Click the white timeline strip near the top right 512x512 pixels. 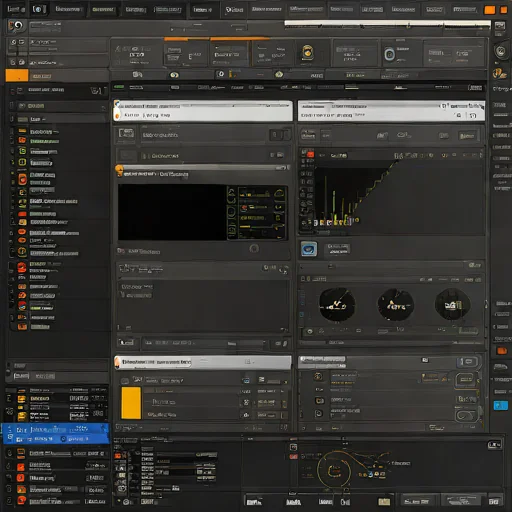(x=387, y=23)
